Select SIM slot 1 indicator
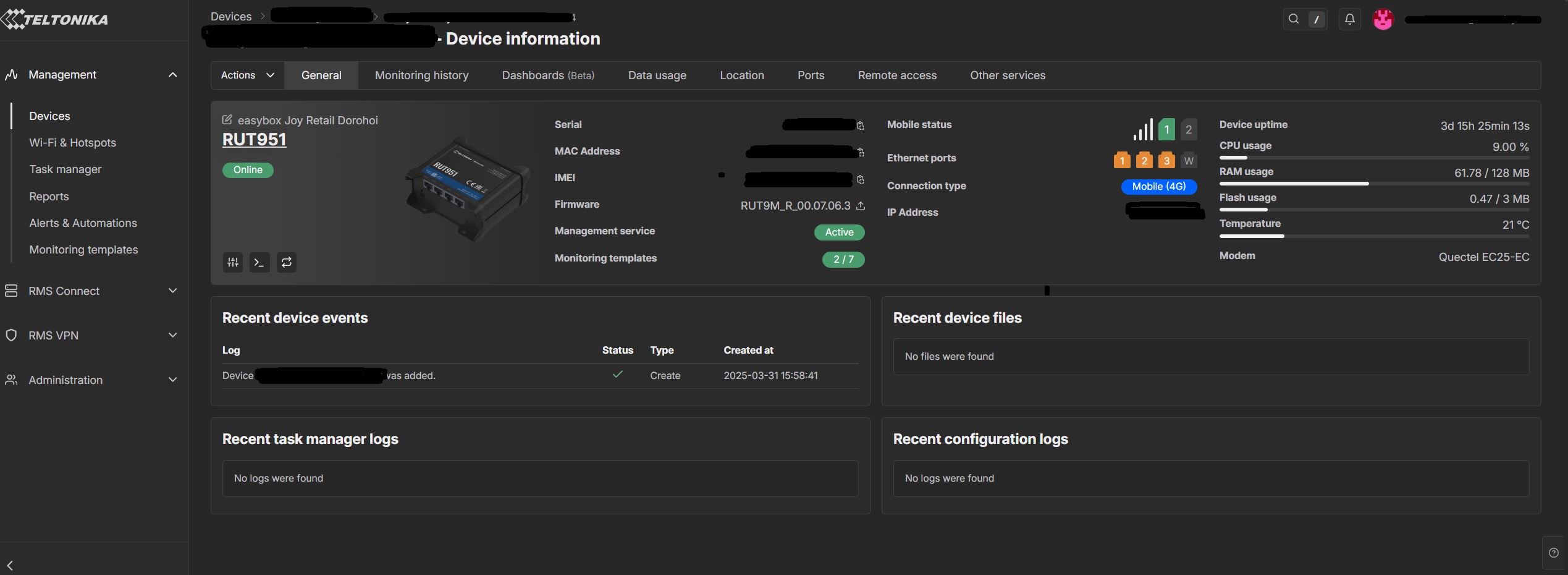This screenshot has width=1568, height=575. (x=1166, y=129)
